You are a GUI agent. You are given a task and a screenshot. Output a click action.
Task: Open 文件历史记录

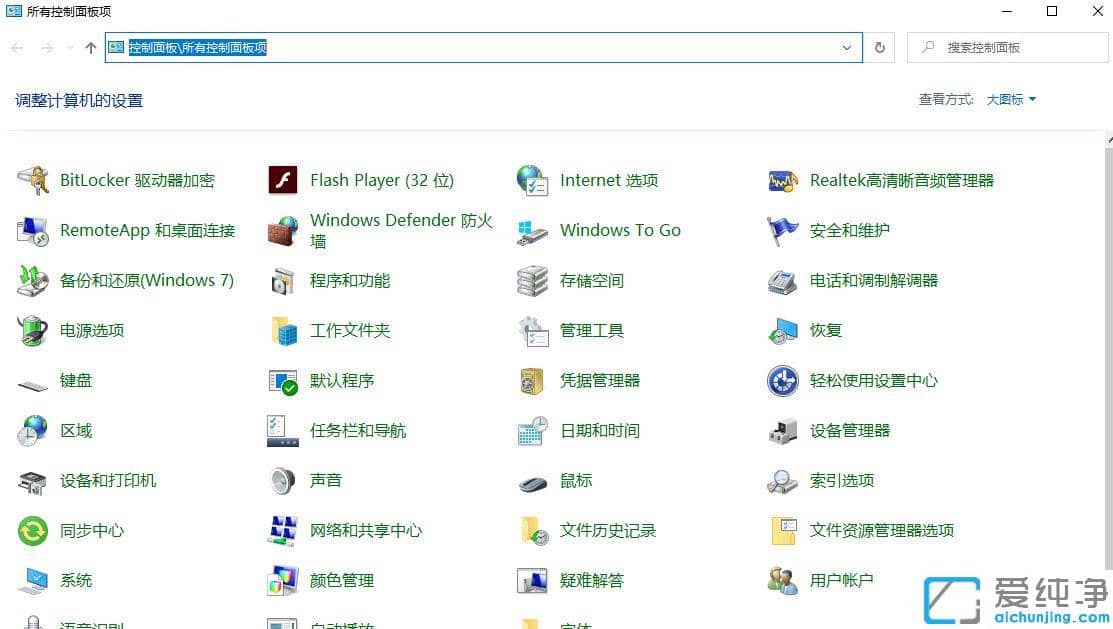click(x=606, y=530)
